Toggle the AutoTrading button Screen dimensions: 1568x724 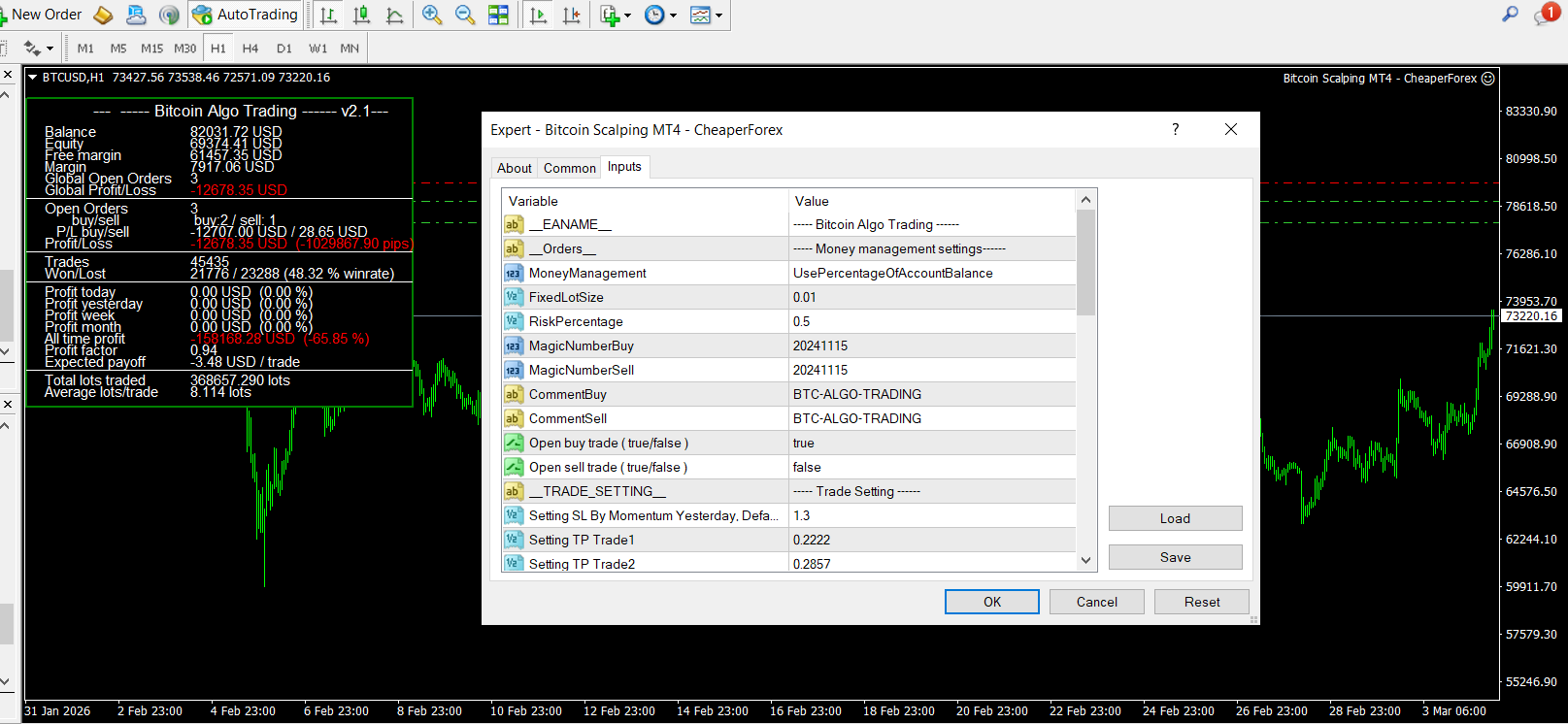[x=246, y=15]
